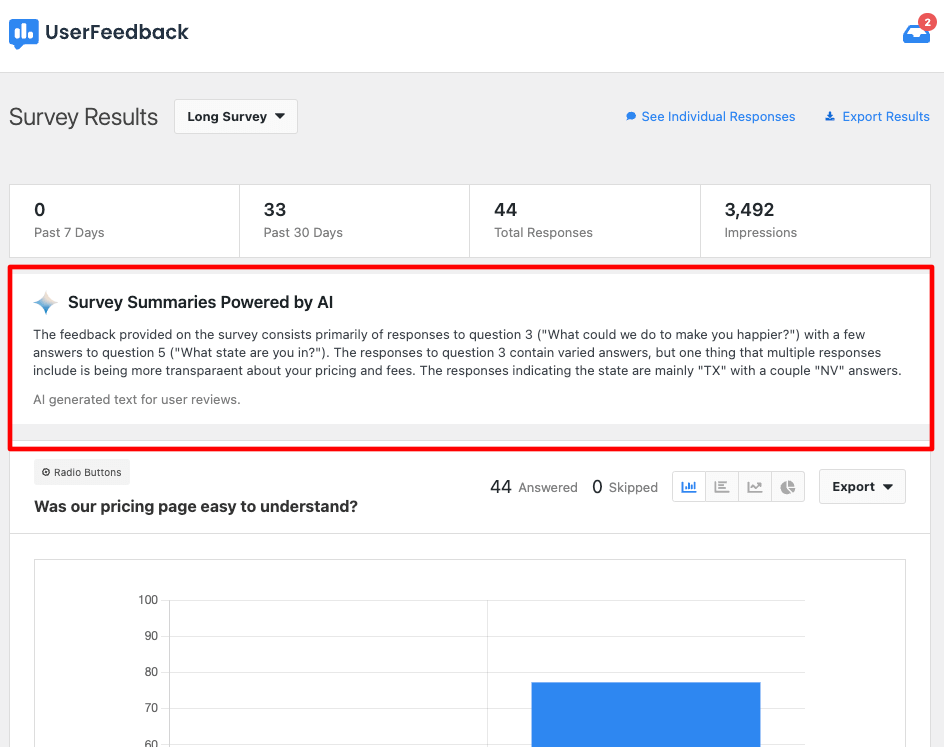Click the Total Responses stat card

[x=584, y=220]
